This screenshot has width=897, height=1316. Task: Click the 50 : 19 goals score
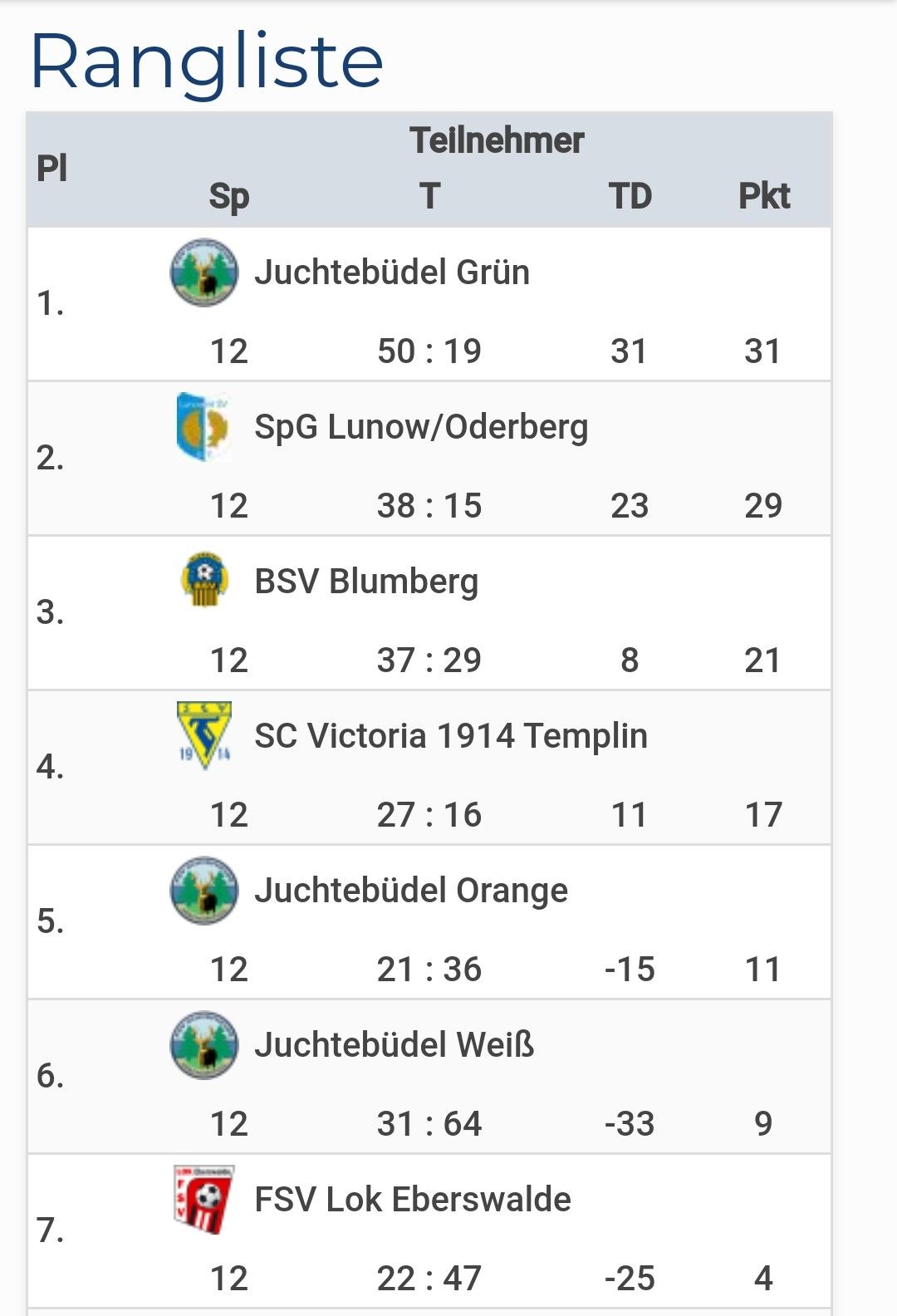[x=429, y=351]
